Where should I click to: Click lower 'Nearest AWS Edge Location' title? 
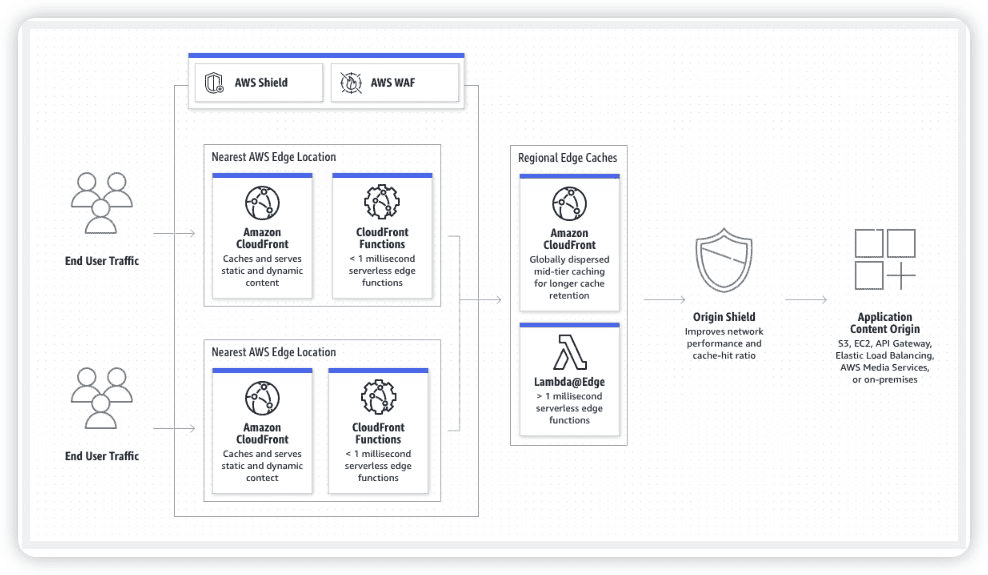(x=273, y=352)
